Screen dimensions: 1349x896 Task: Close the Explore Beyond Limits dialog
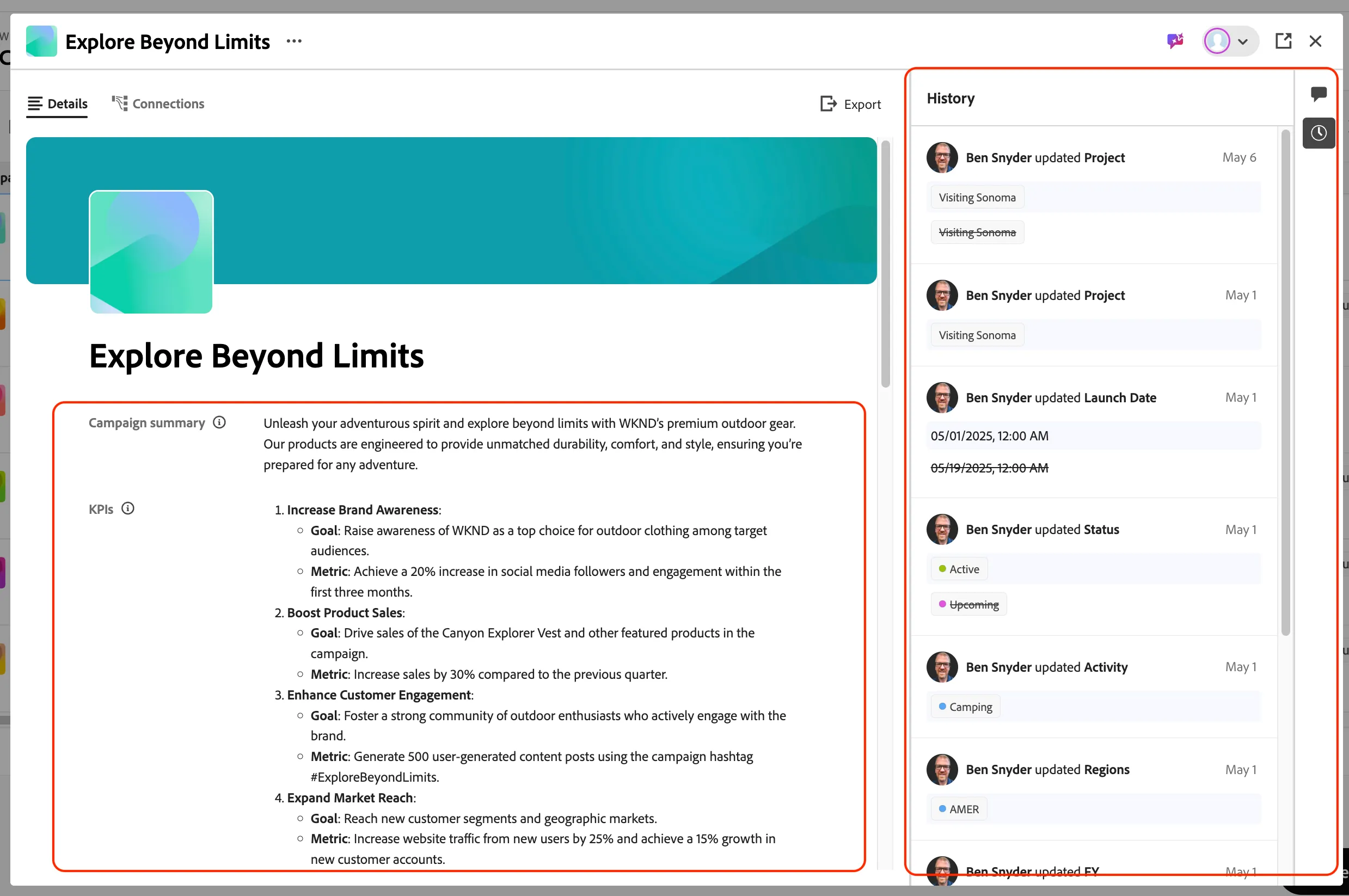[x=1315, y=41]
